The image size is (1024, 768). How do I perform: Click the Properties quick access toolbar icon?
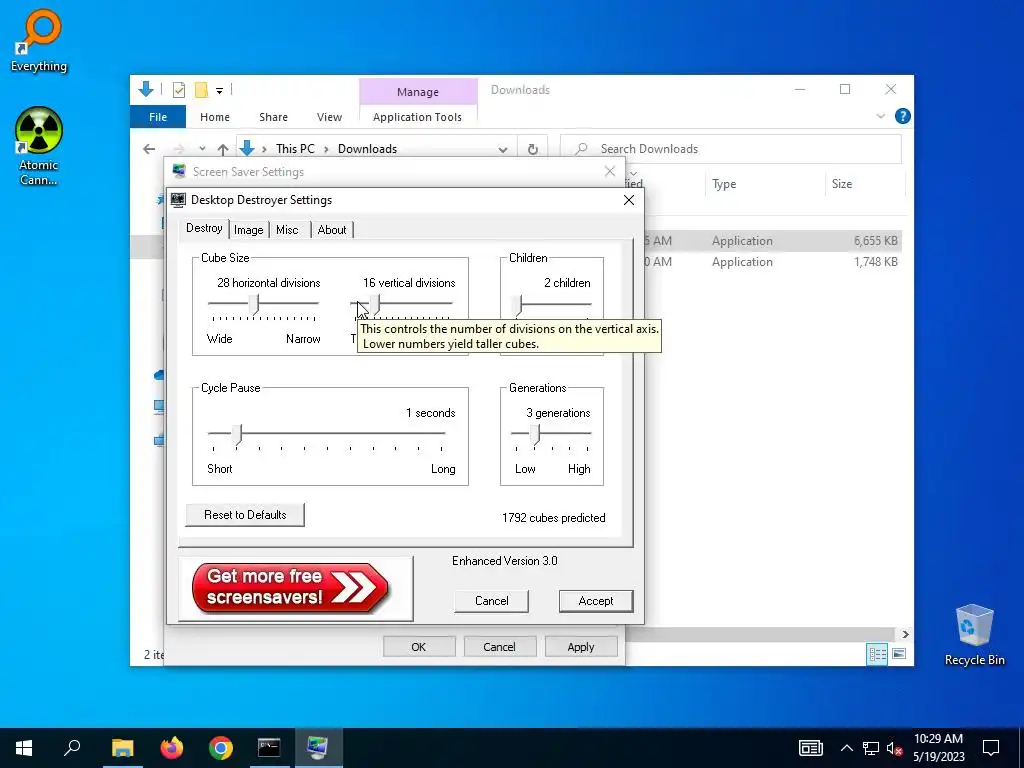click(x=178, y=90)
